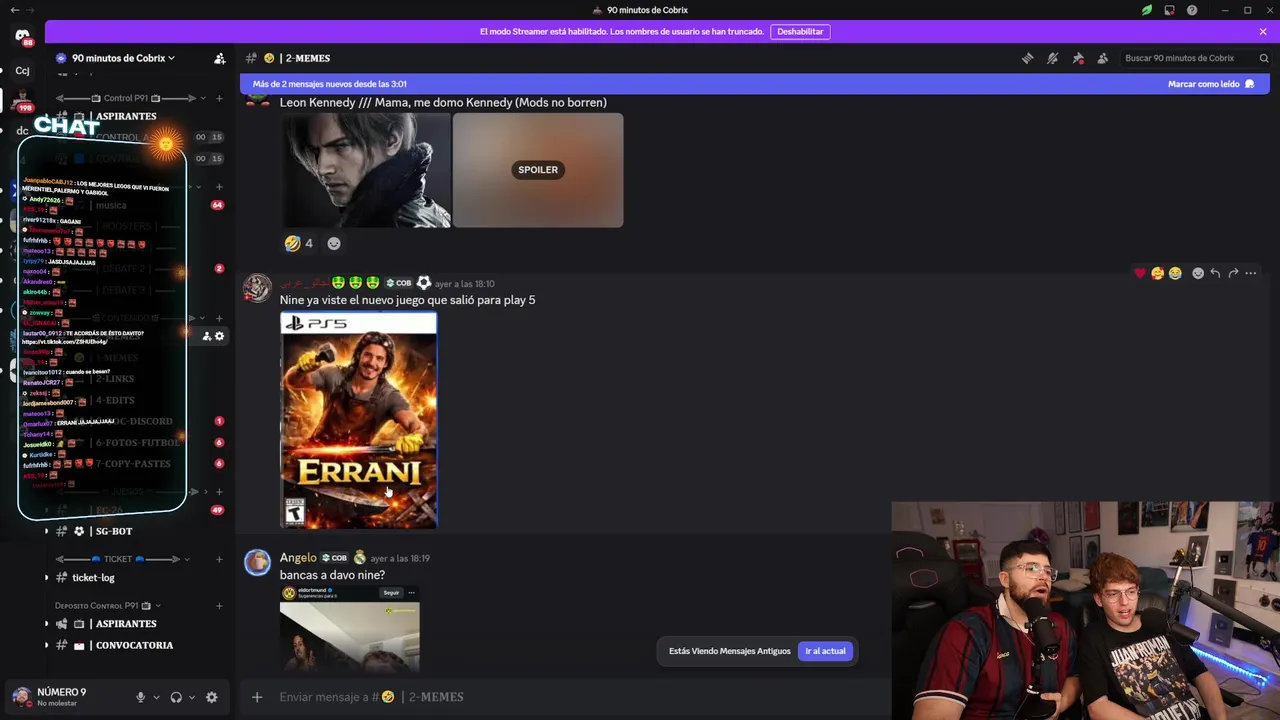Viewport: 1280px width, 720px height.
Task: Open pinned messages pin icon
Action: [1078, 58]
